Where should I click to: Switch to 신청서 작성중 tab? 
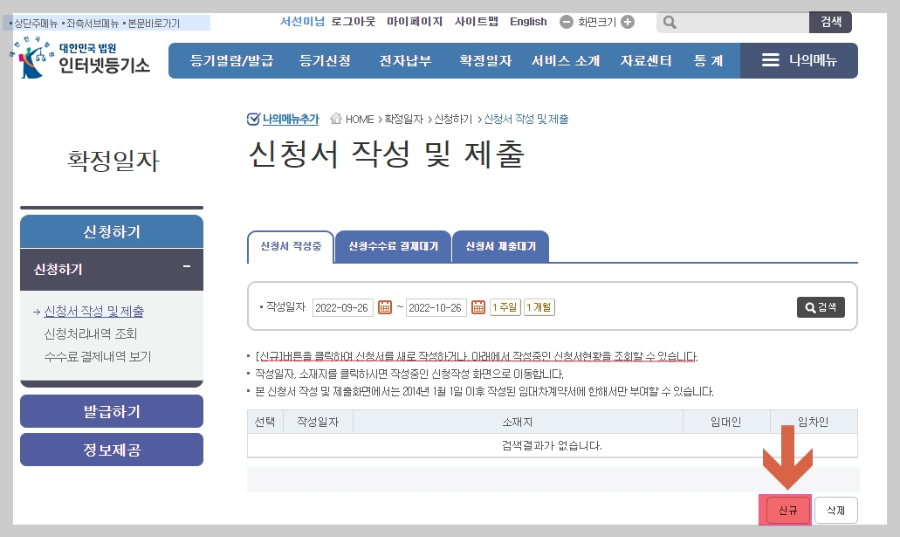pos(290,247)
